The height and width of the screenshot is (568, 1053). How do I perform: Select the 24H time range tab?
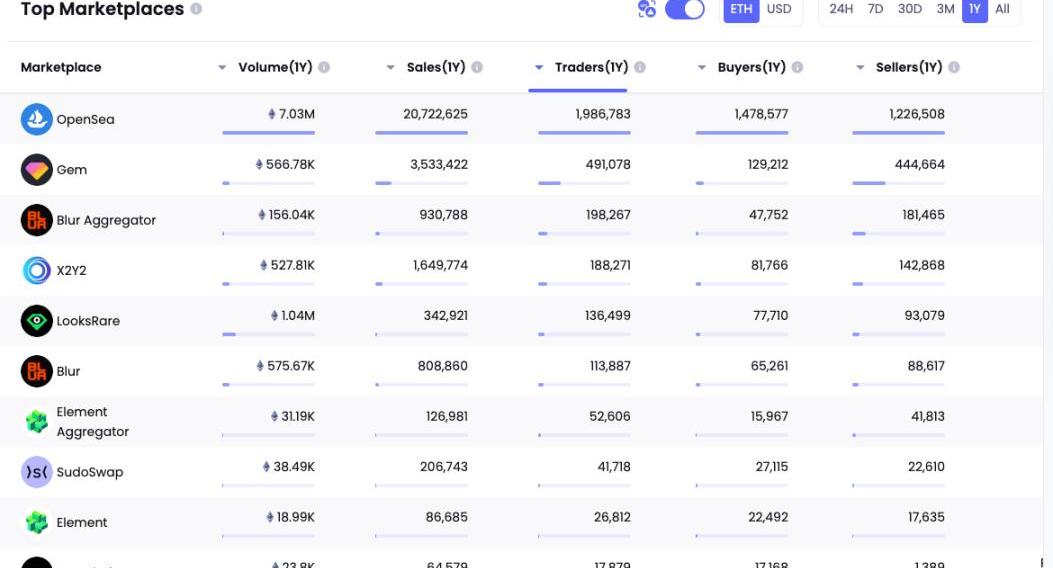(841, 9)
